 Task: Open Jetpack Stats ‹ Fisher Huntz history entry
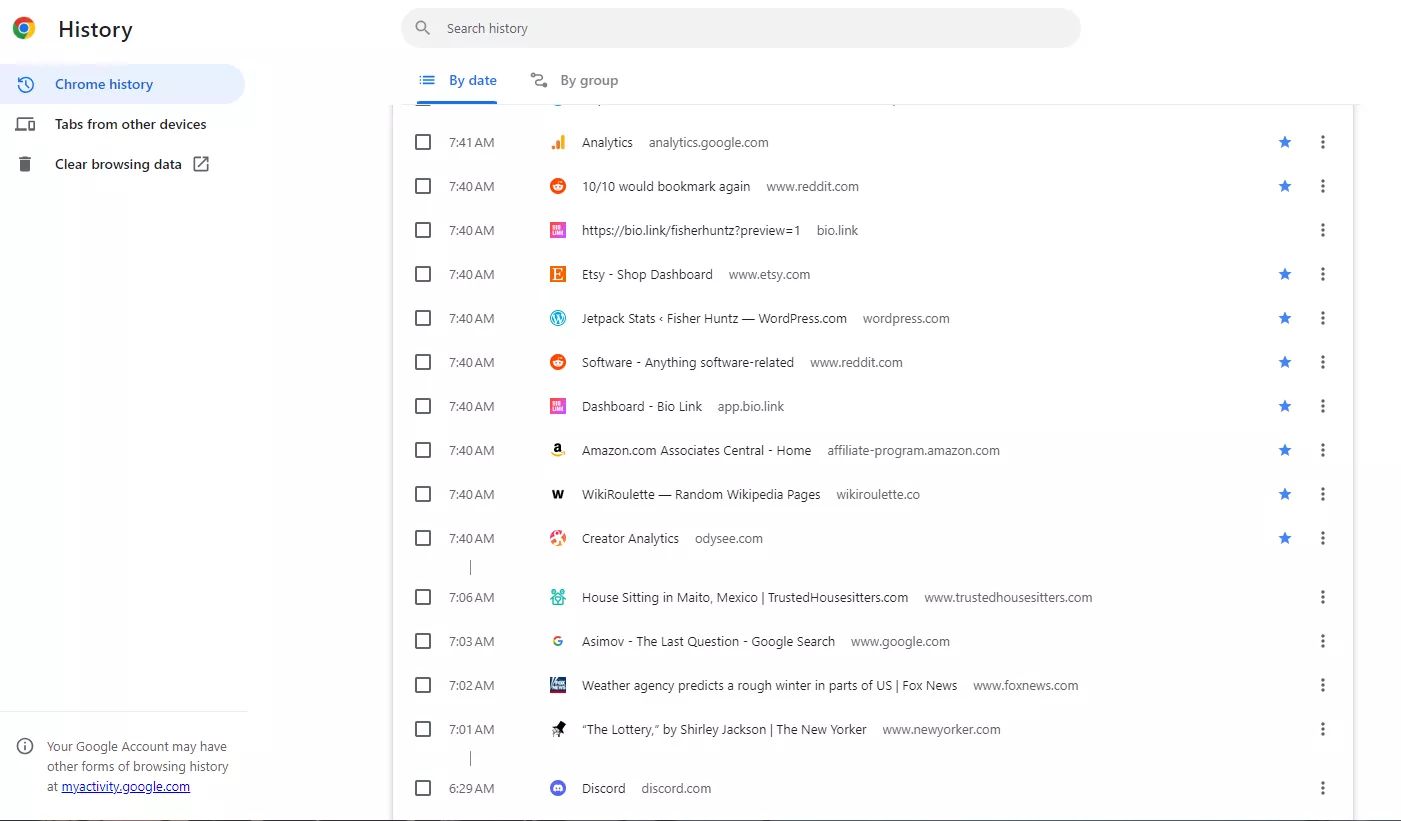click(x=714, y=318)
